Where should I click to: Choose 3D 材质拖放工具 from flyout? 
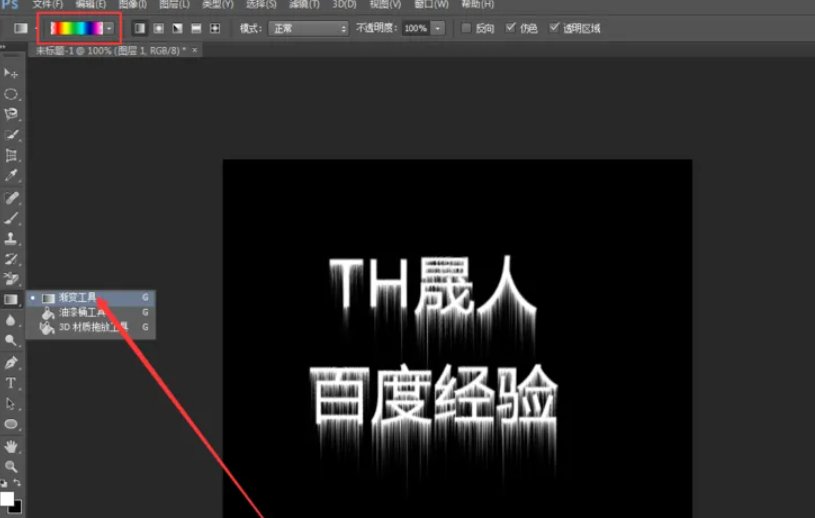click(x=90, y=327)
